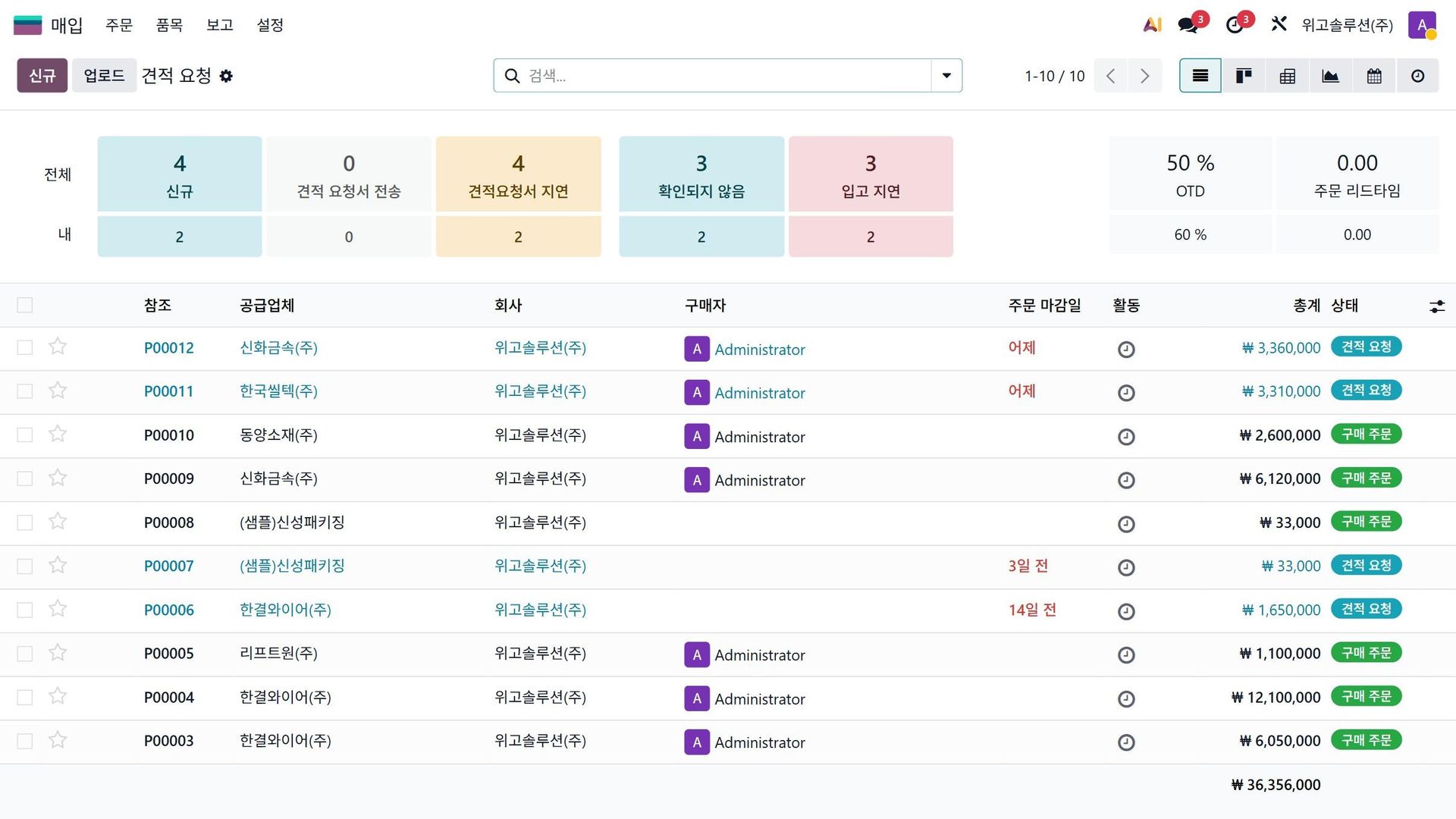The height and width of the screenshot is (819, 1456).
Task: Switch to kanban view
Action: 1244,76
